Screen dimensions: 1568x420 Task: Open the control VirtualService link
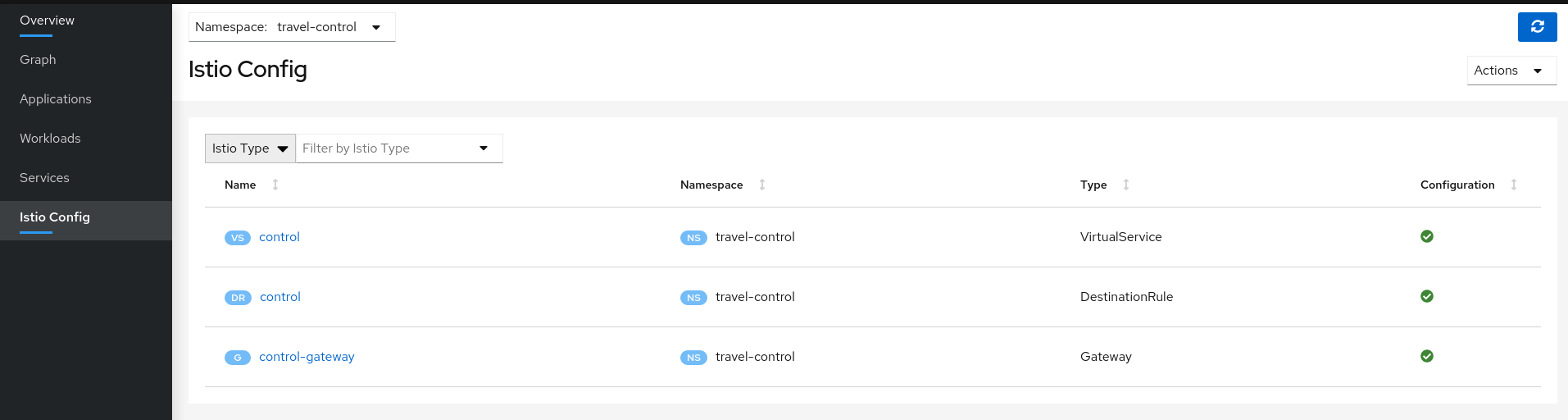pos(280,237)
